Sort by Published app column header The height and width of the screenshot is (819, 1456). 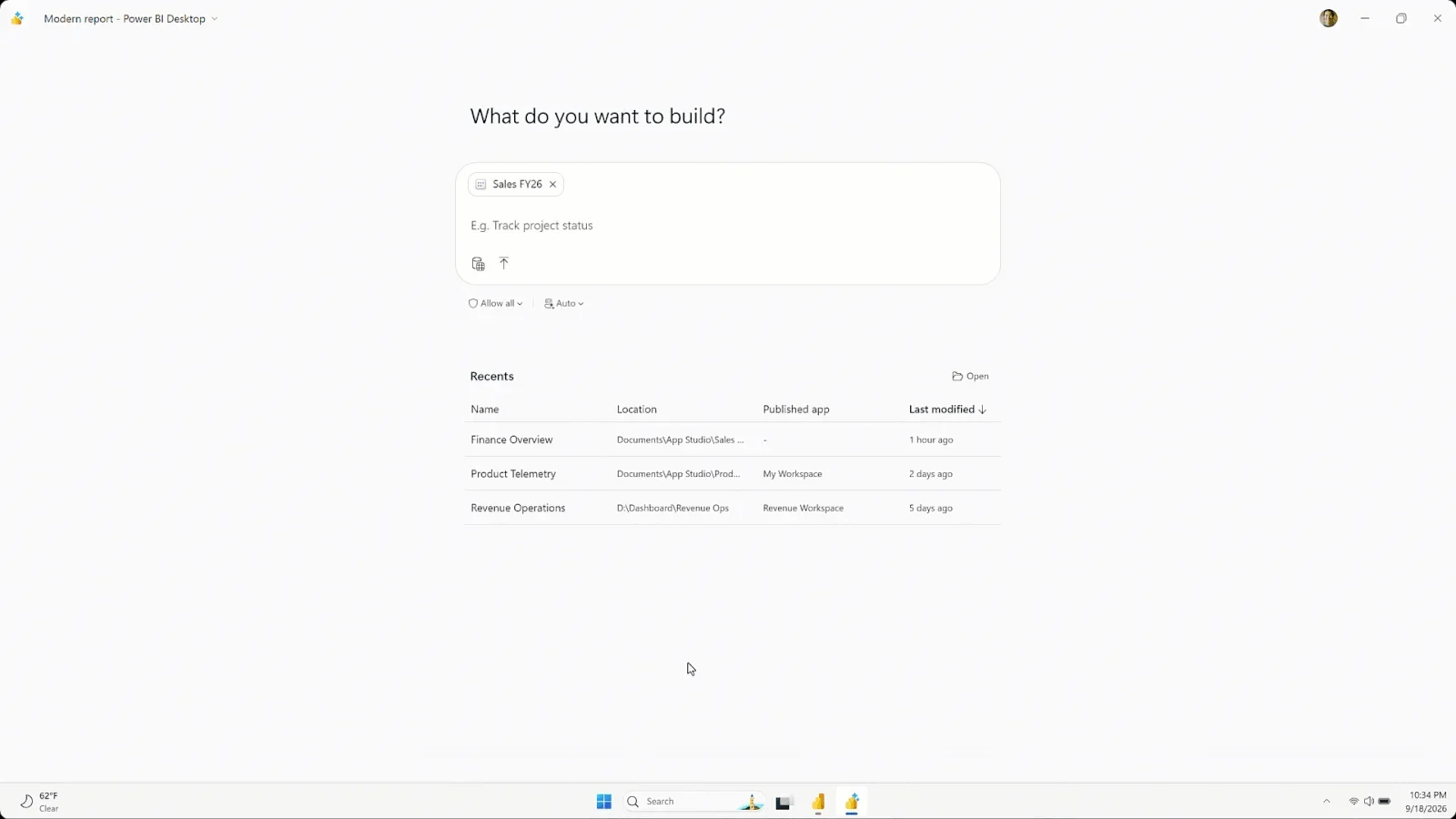coord(796,409)
